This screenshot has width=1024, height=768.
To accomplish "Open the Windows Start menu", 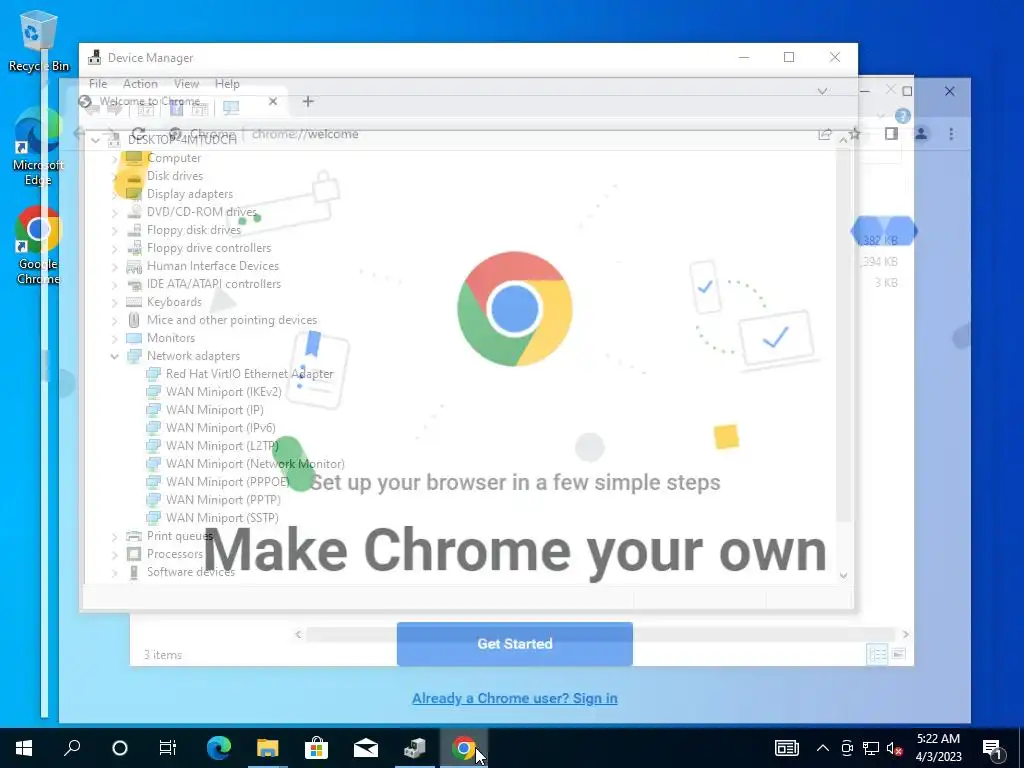I will coord(24,748).
